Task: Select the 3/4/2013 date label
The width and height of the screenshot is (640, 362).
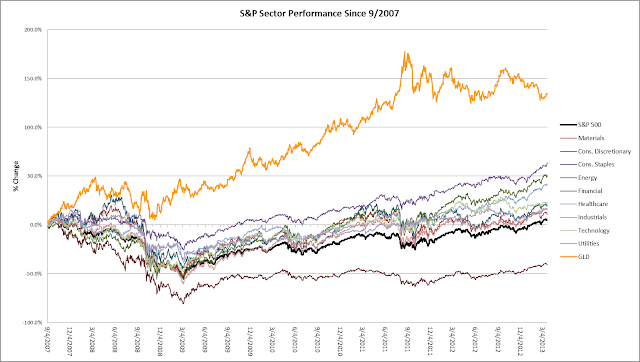Action: point(543,337)
